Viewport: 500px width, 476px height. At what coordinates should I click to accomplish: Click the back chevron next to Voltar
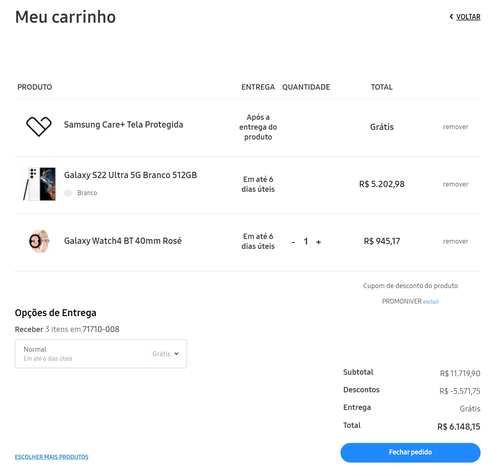click(x=451, y=16)
